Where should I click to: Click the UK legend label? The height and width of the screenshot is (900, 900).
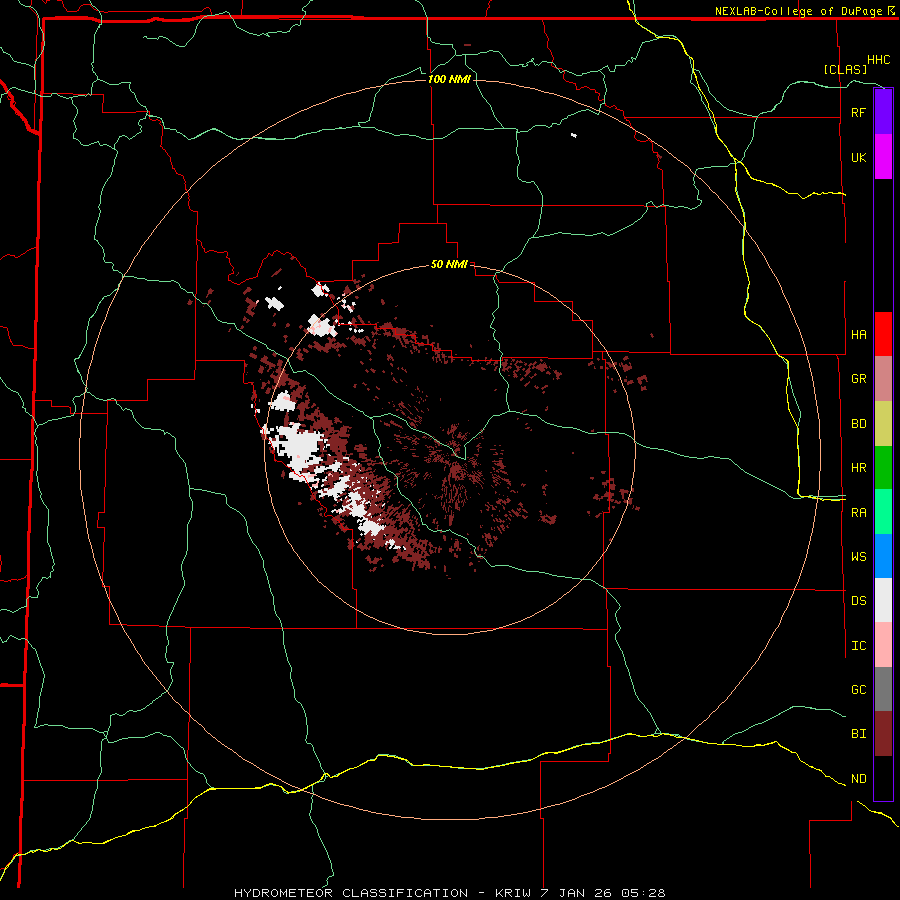click(858, 157)
